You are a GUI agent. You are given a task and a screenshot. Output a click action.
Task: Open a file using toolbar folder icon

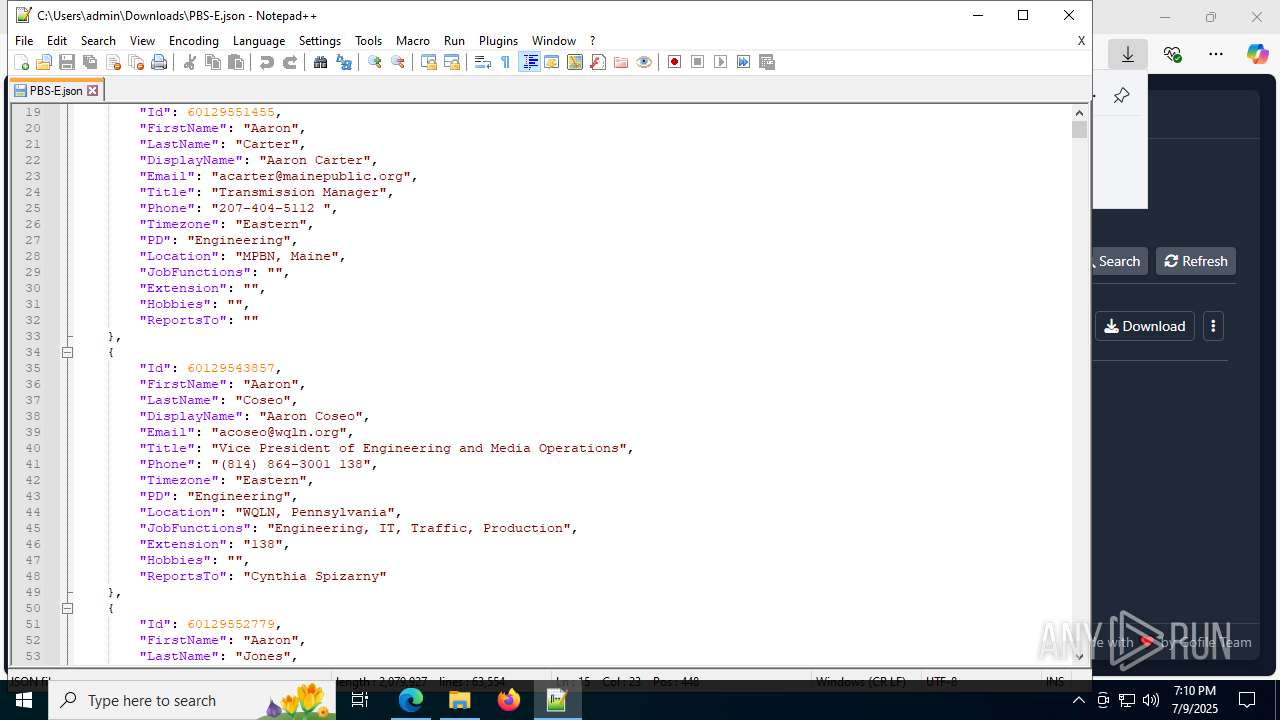[44, 62]
